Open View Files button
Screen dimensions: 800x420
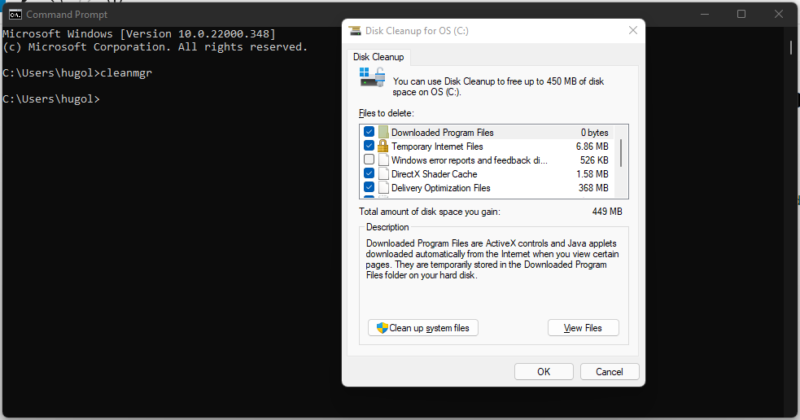583,328
